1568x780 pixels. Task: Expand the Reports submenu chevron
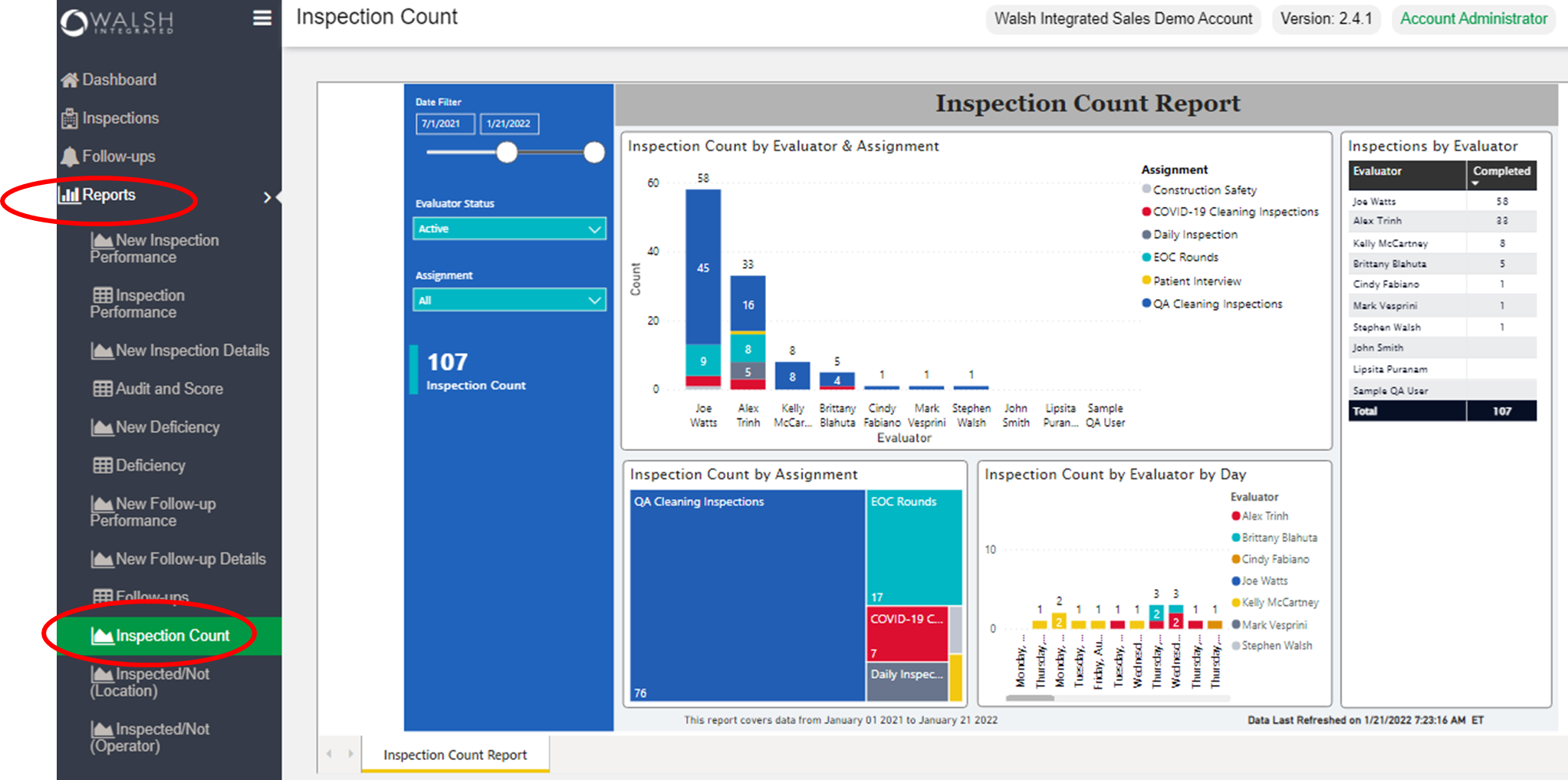[x=268, y=197]
